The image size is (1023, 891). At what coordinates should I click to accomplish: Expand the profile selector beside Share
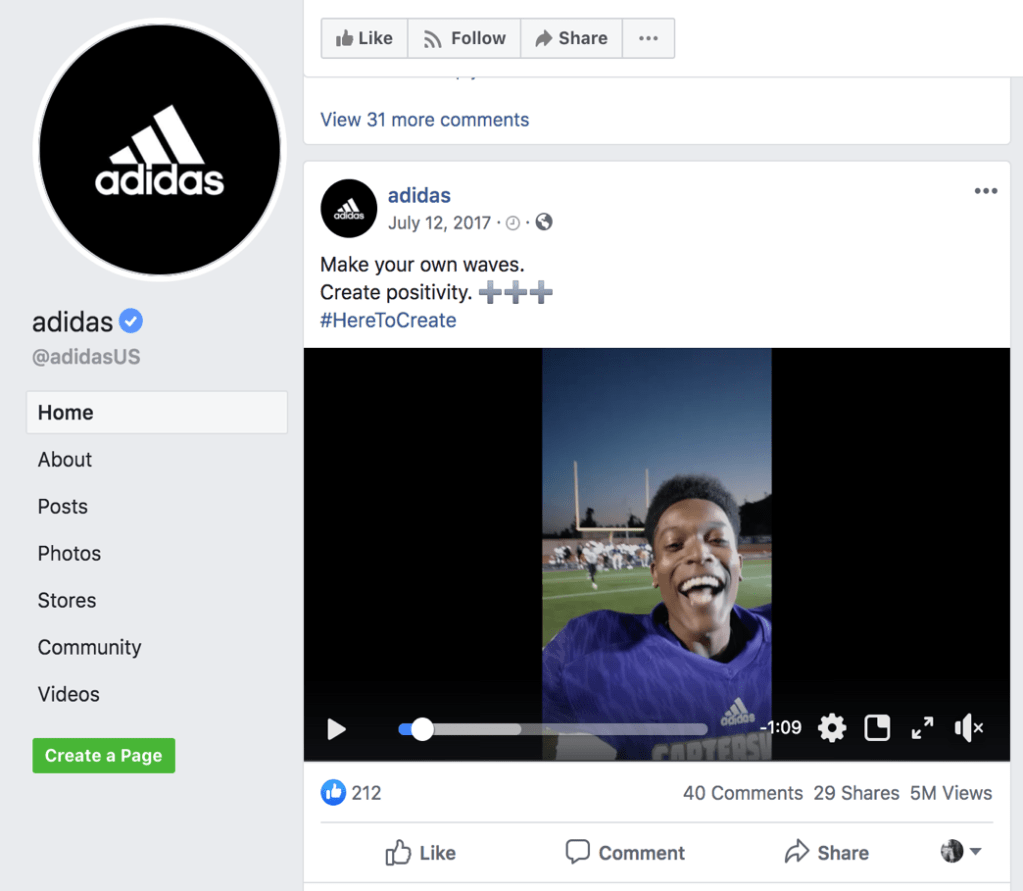[961, 851]
